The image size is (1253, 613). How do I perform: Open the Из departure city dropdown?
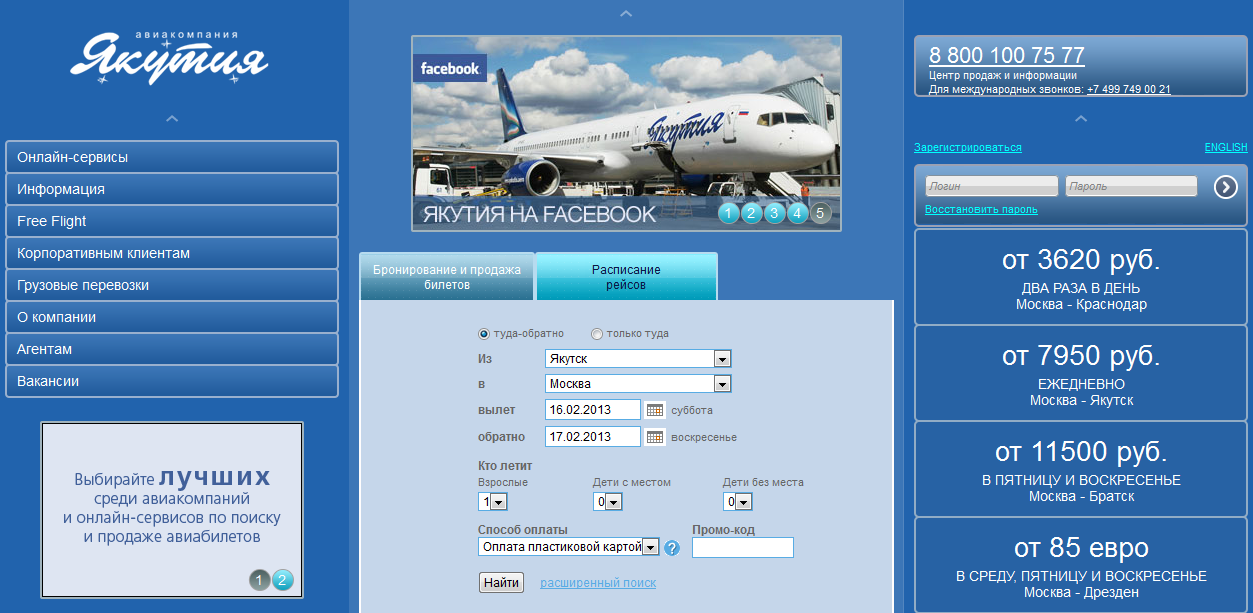(x=638, y=359)
